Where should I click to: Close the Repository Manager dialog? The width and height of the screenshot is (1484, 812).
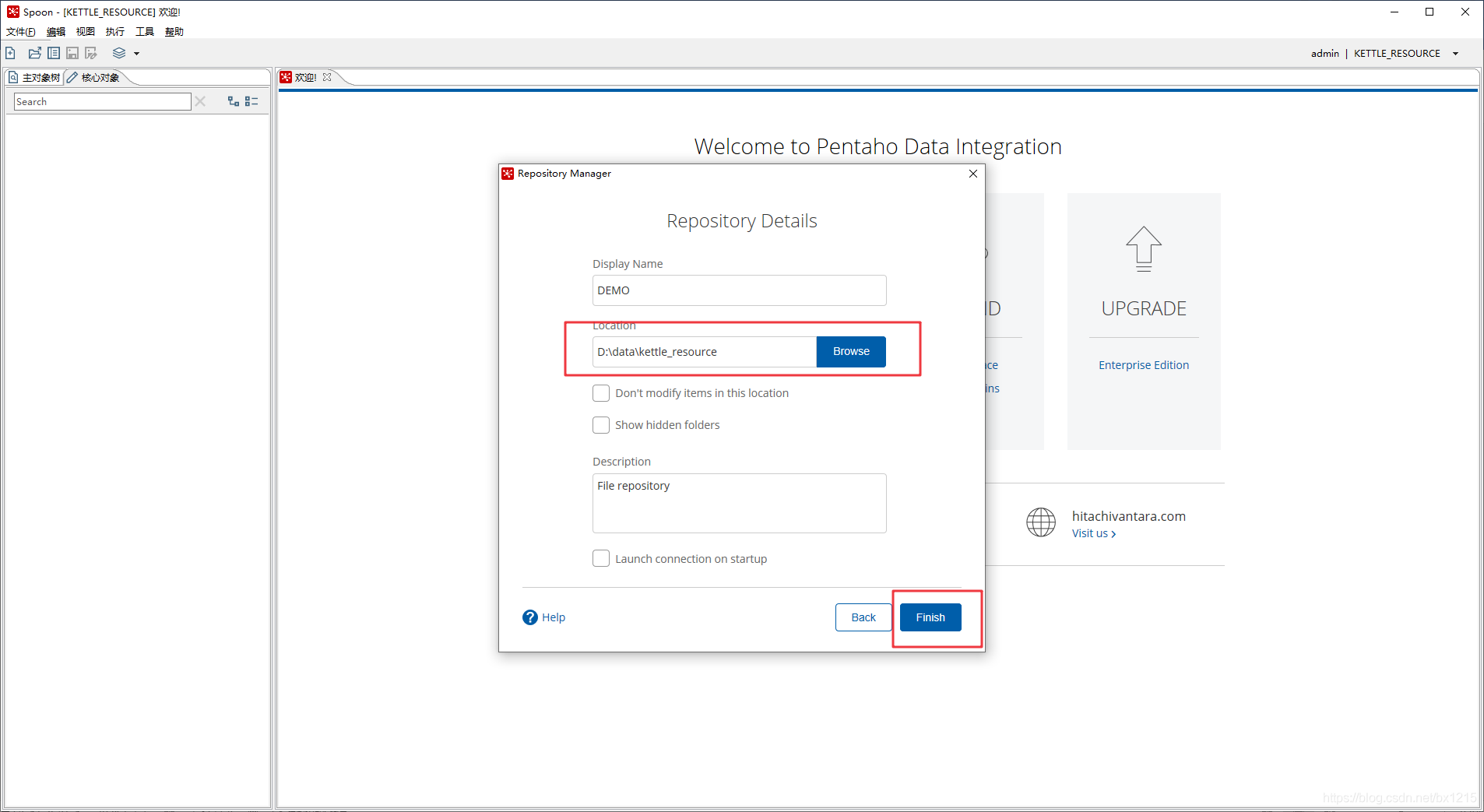[x=973, y=174]
